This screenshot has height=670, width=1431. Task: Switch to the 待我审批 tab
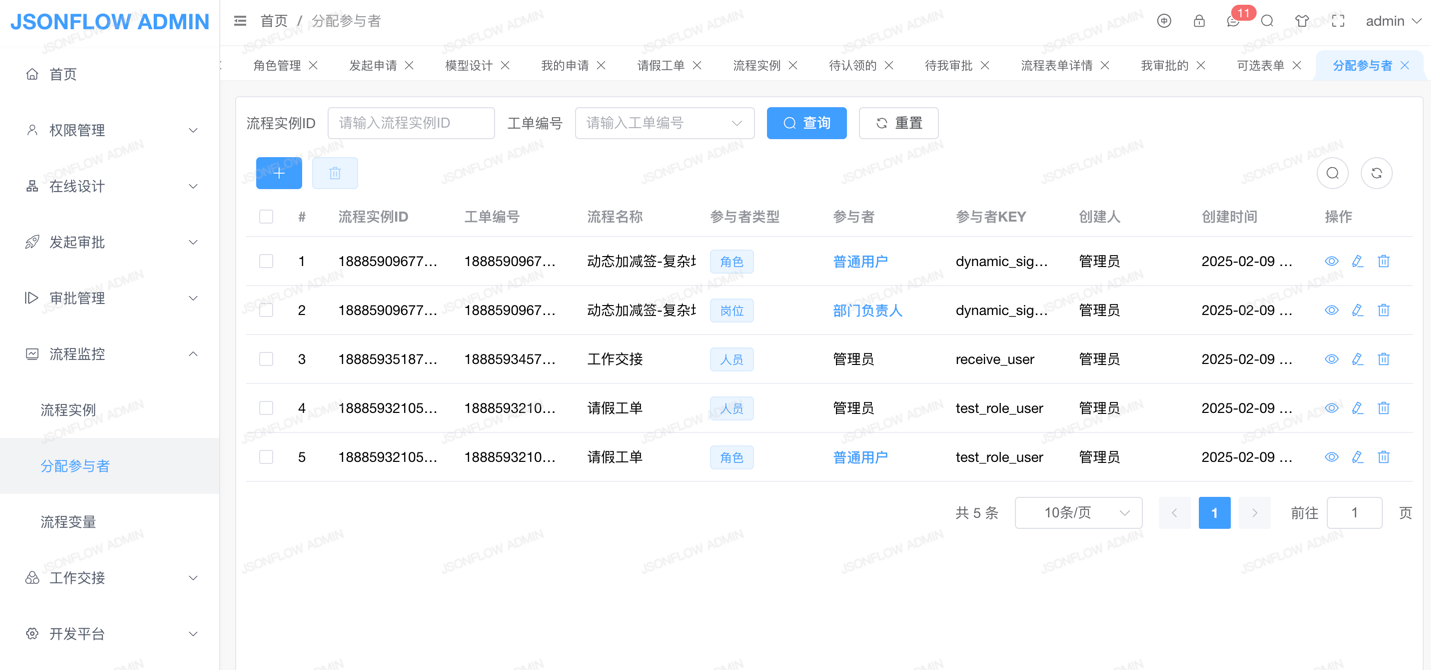coord(948,65)
